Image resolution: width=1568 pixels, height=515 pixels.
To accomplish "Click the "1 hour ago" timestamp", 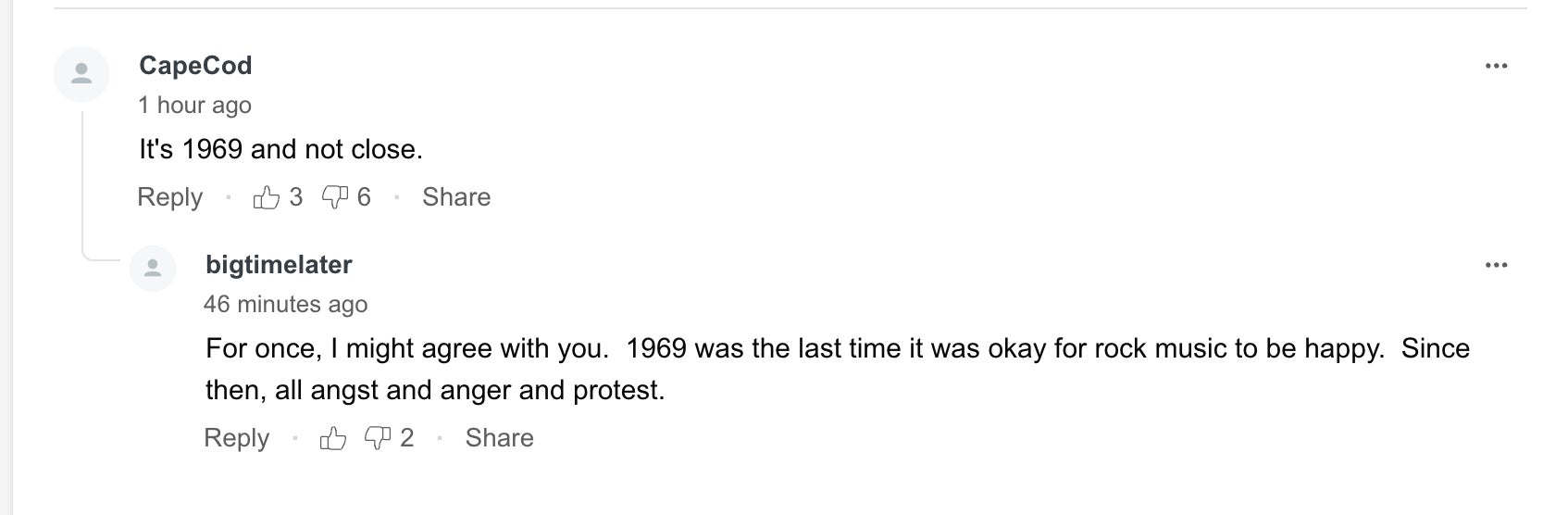I will point(194,106).
